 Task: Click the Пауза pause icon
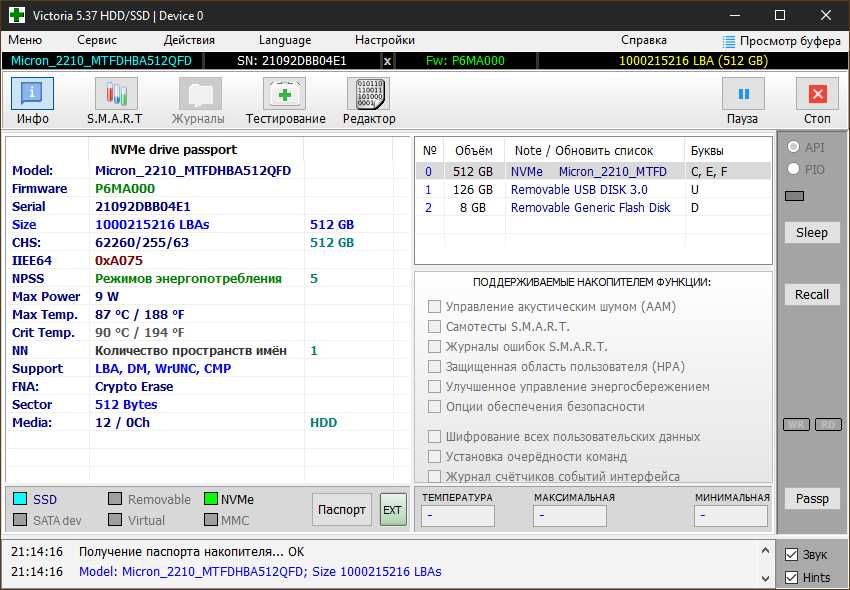743,94
